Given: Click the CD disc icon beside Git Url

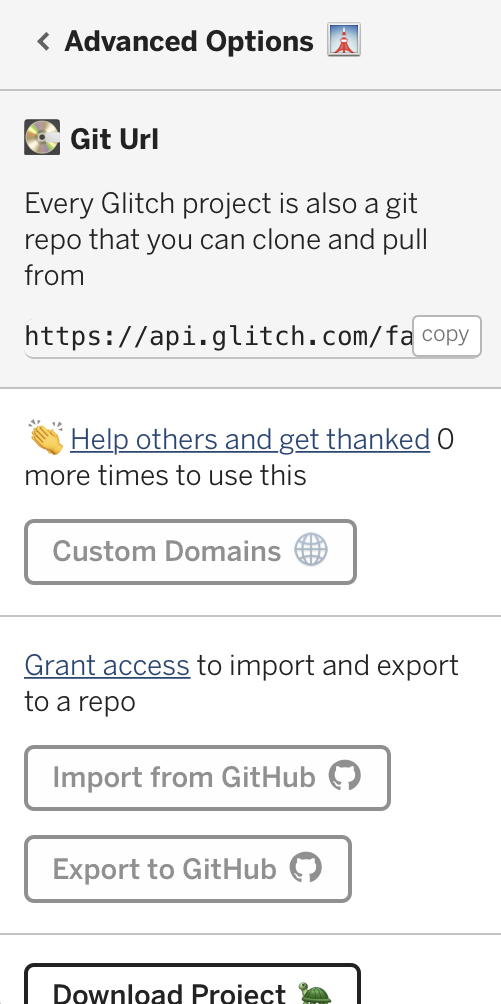Looking at the screenshot, I should pos(42,137).
